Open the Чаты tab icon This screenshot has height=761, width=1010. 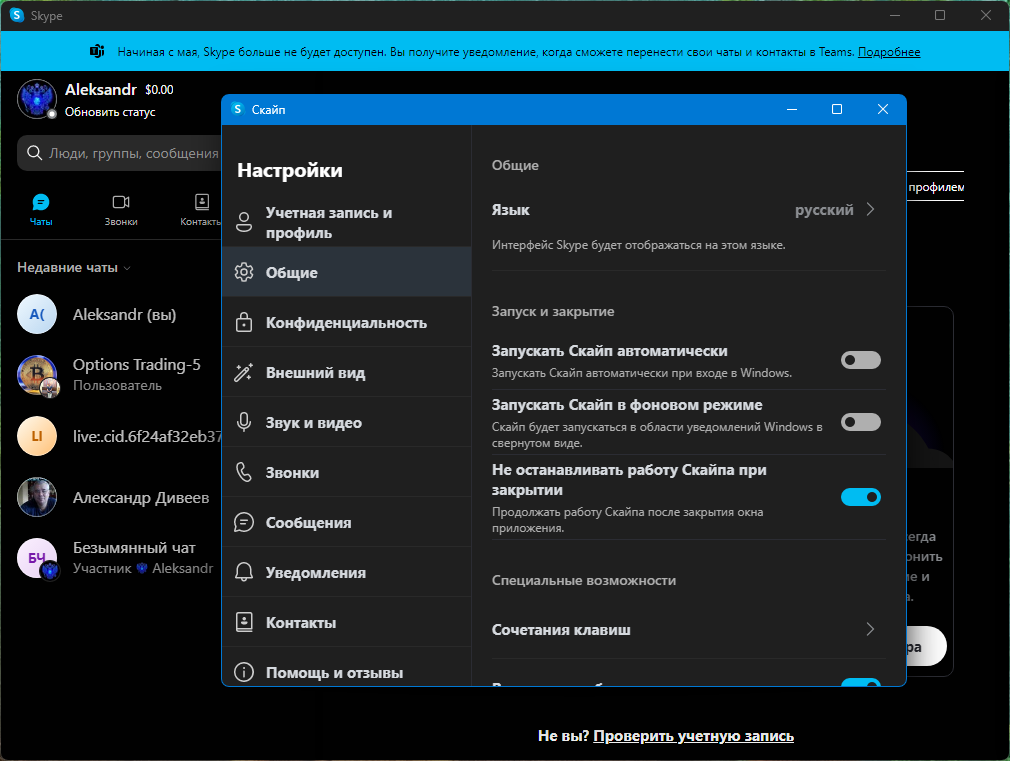[x=41, y=202]
